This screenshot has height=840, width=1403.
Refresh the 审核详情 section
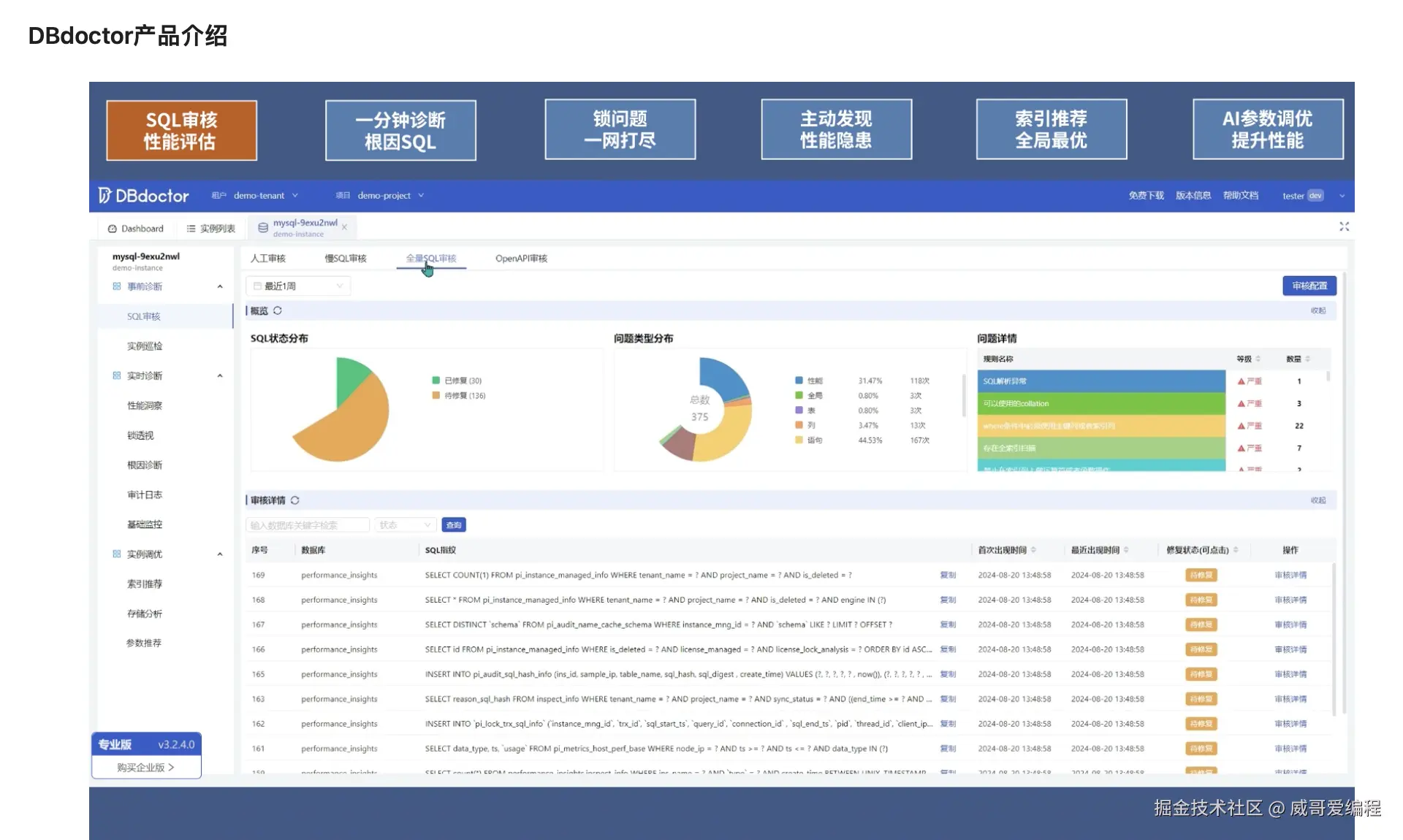295,500
